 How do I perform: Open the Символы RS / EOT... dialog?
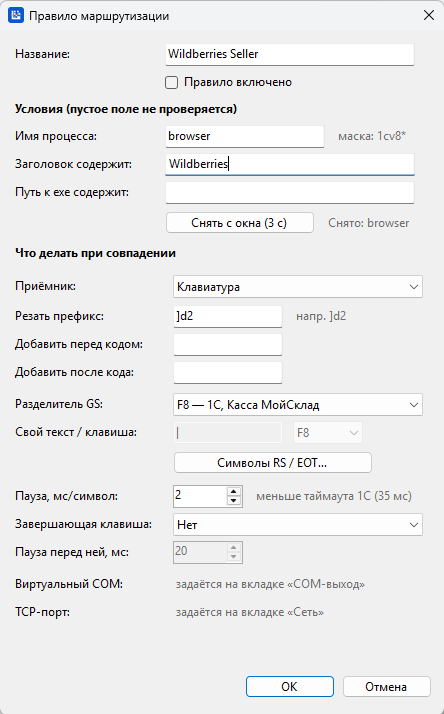point(272,463)
